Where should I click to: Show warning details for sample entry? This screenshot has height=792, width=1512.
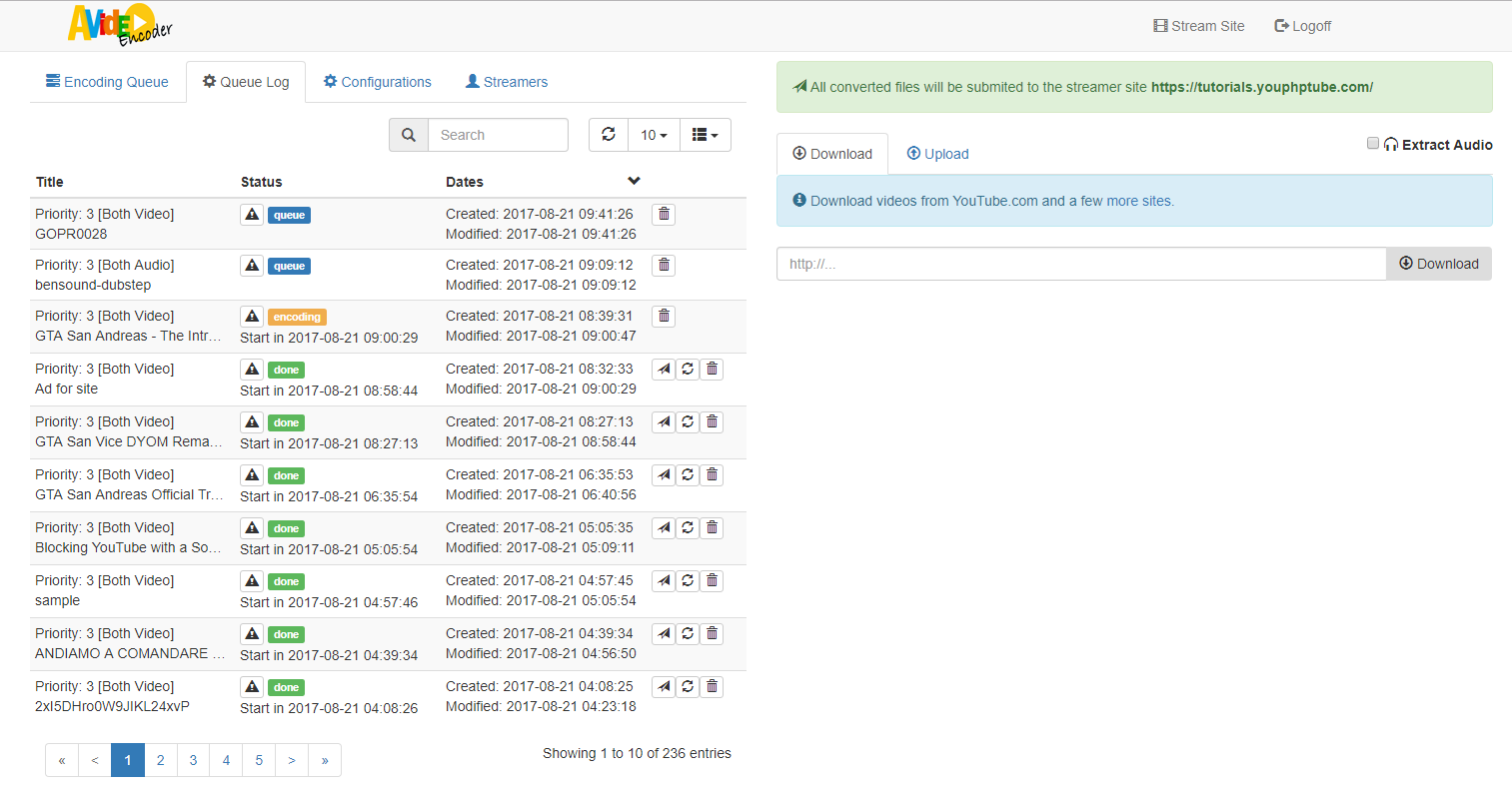[252, 581]
